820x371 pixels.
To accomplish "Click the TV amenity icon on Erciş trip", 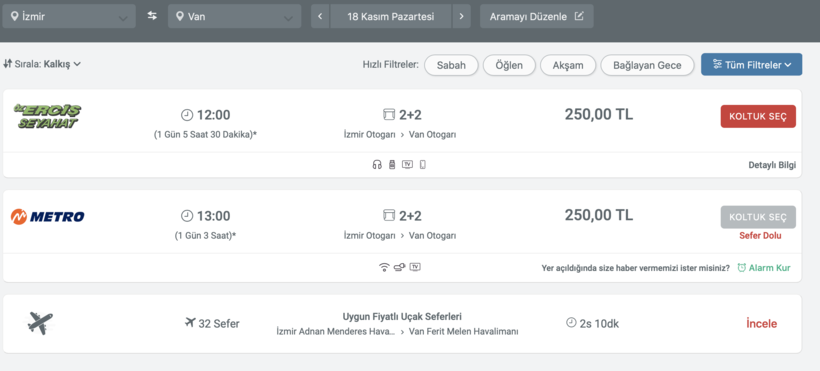I will (x=407, y=164).
